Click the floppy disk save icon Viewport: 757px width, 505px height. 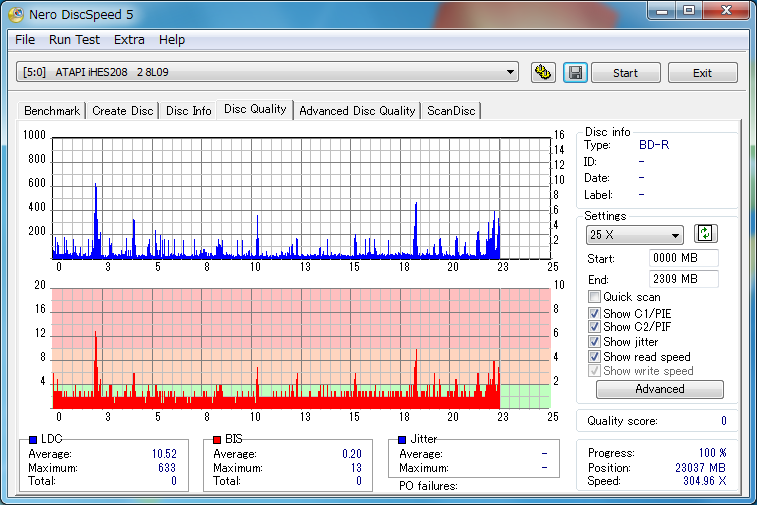pos(575,72)
